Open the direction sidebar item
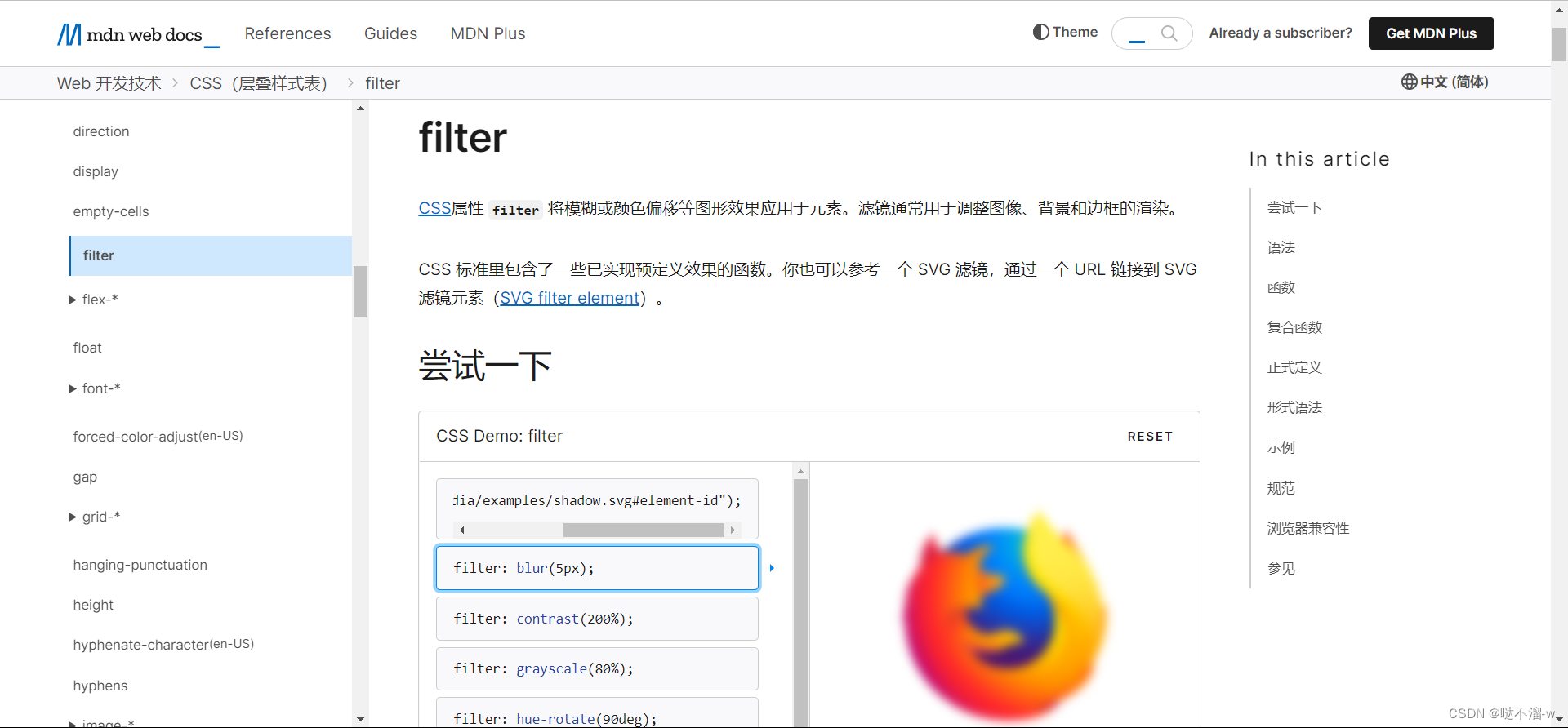This screenshot has height=728, width=1568. tap(101, 131)
